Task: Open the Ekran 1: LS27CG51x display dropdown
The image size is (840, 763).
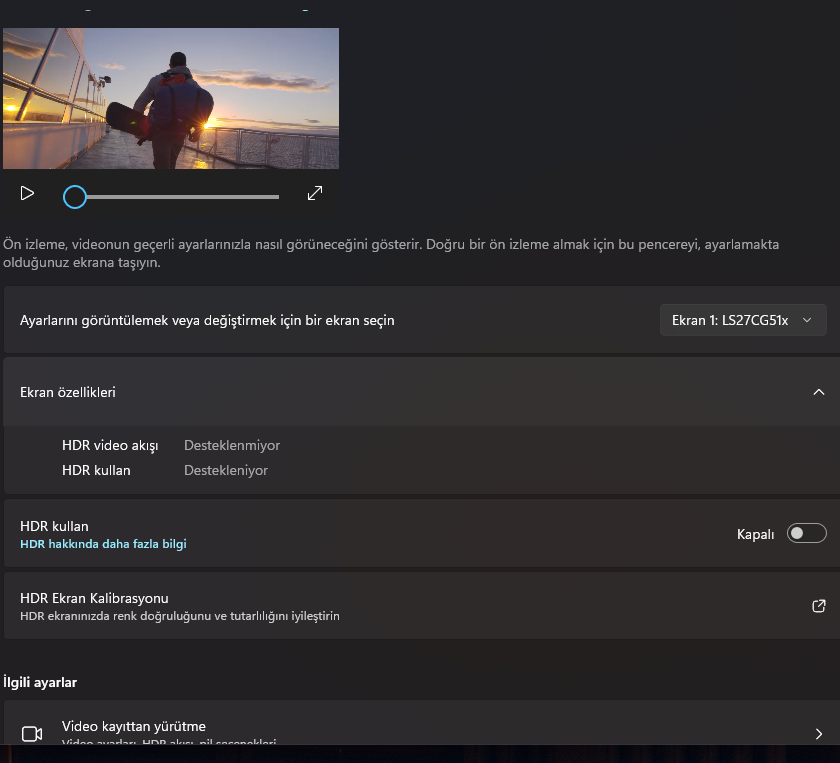Action: click(743, 320)
